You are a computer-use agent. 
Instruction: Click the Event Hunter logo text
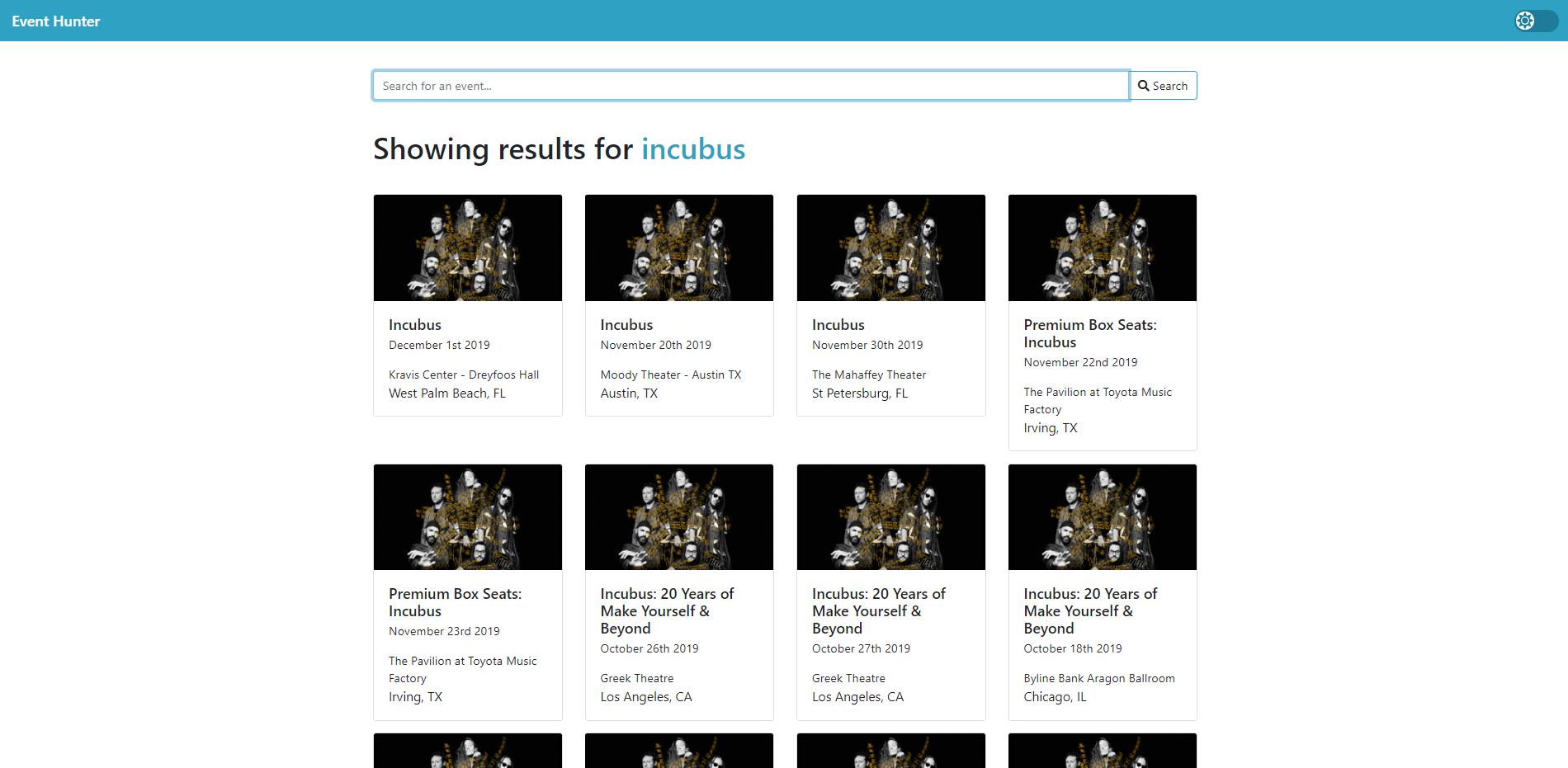coord(56,21)
